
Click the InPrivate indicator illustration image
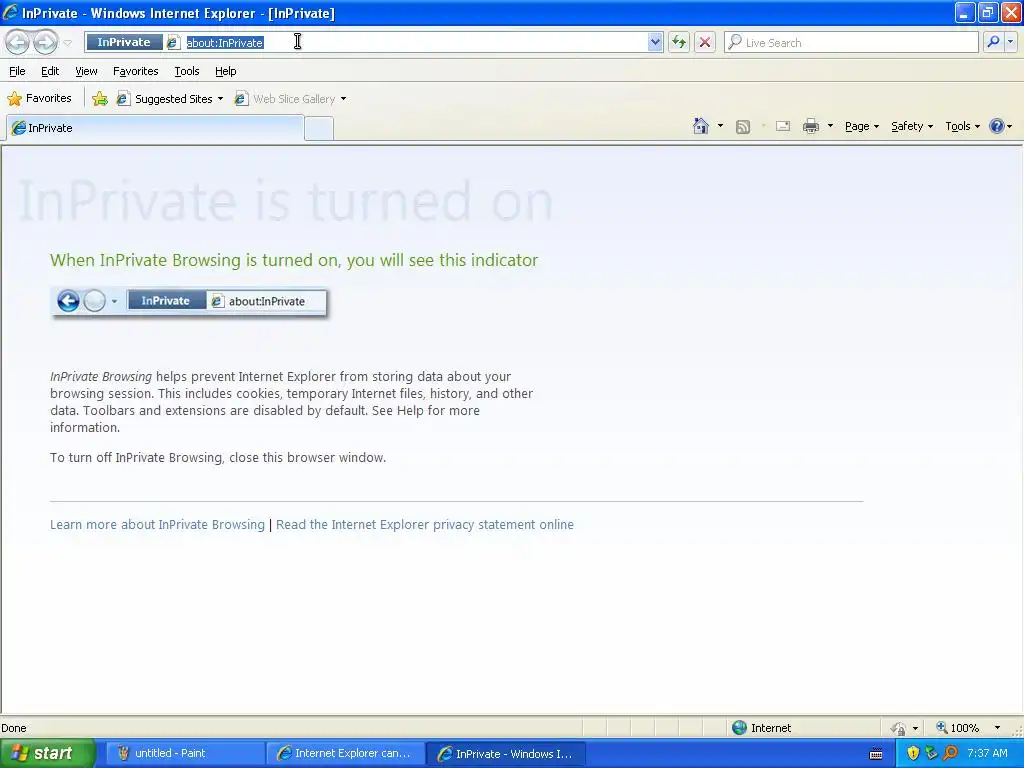click(x=189, y=302)
